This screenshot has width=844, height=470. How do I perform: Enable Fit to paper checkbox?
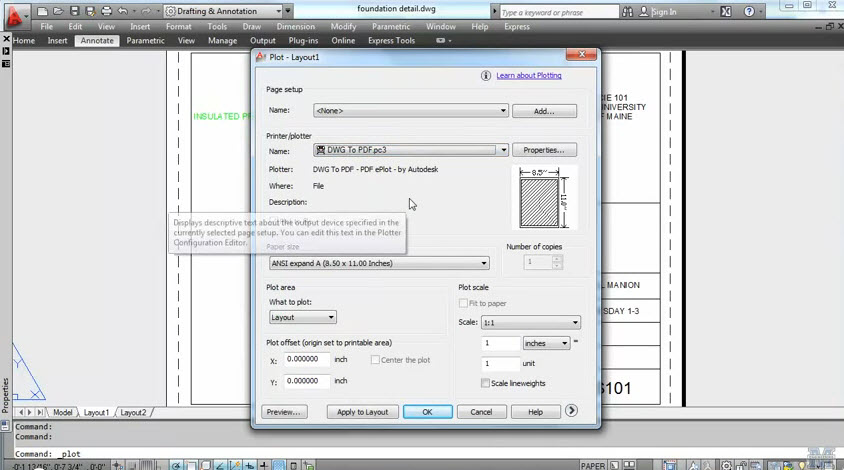coord(463,303)
